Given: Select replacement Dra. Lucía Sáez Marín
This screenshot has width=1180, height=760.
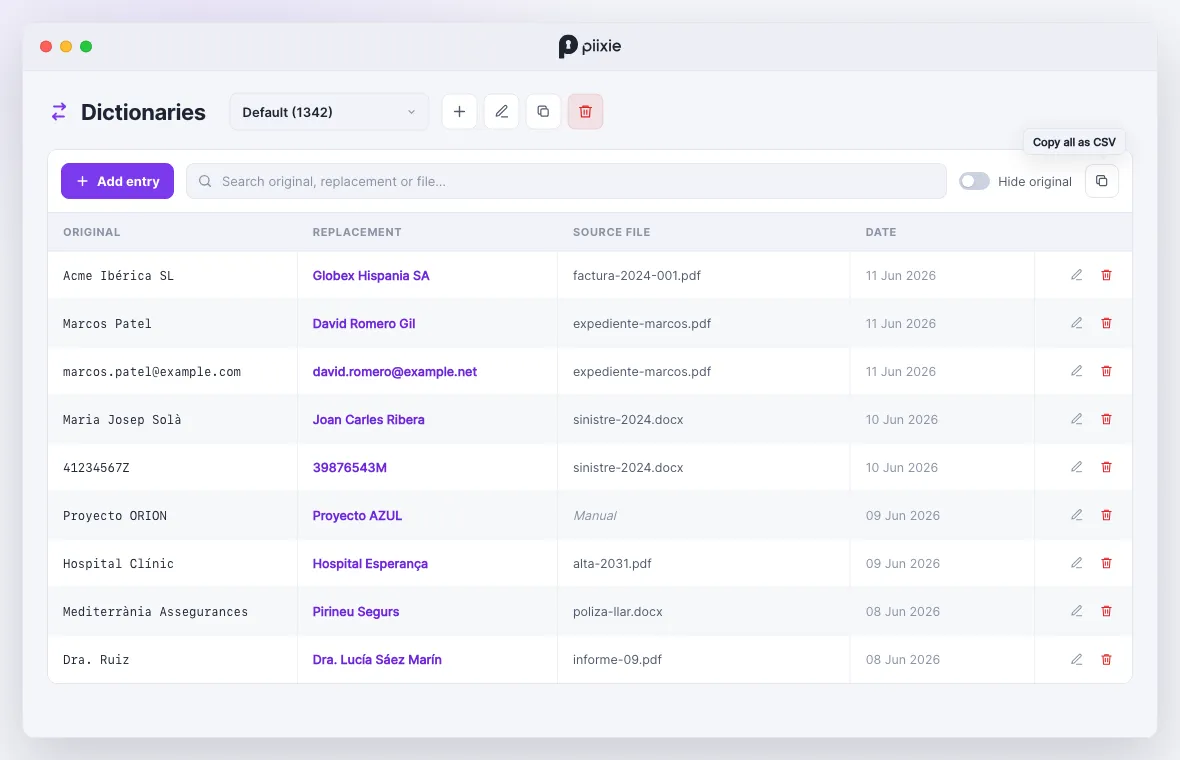Looking at the screenshot, I should [377, 660].
